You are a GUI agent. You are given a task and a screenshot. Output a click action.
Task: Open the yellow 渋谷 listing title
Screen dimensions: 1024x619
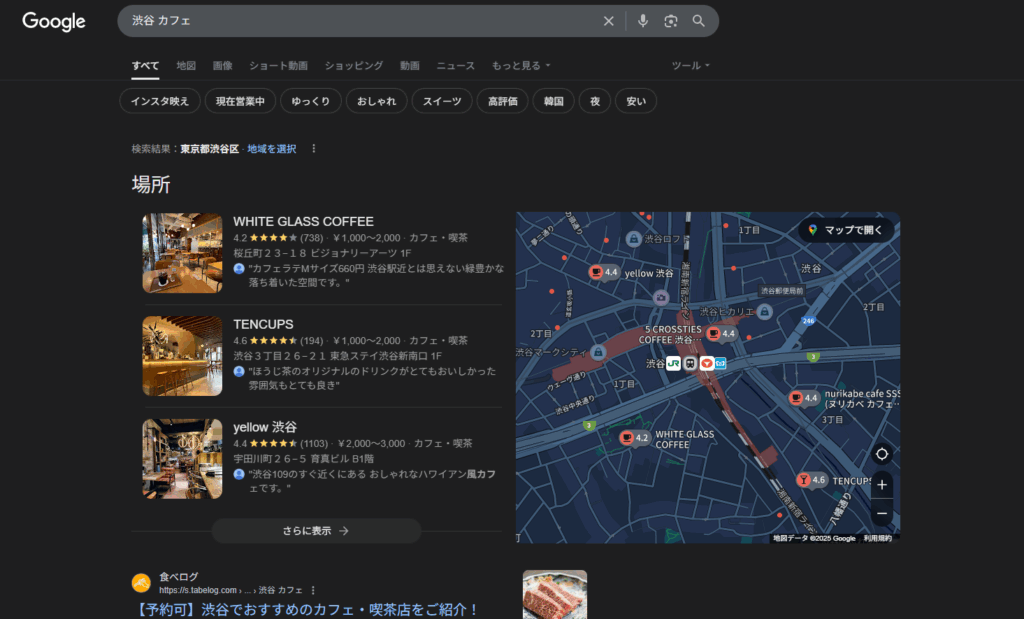[x=265, y=427]
